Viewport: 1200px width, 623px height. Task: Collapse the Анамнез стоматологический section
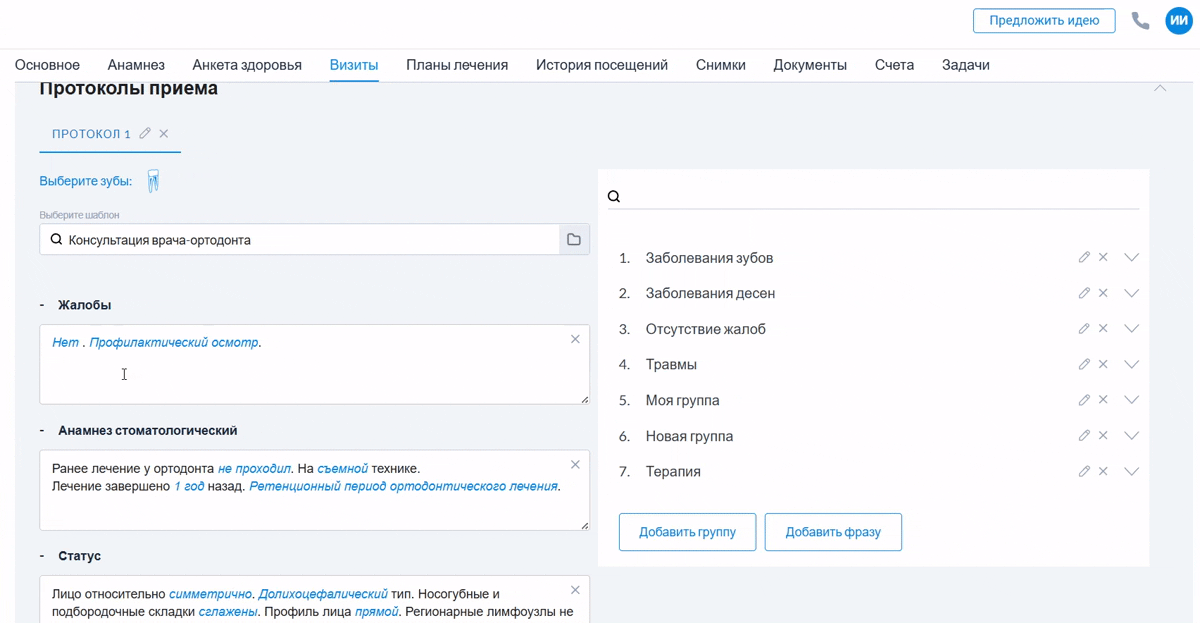click(42, 430)
